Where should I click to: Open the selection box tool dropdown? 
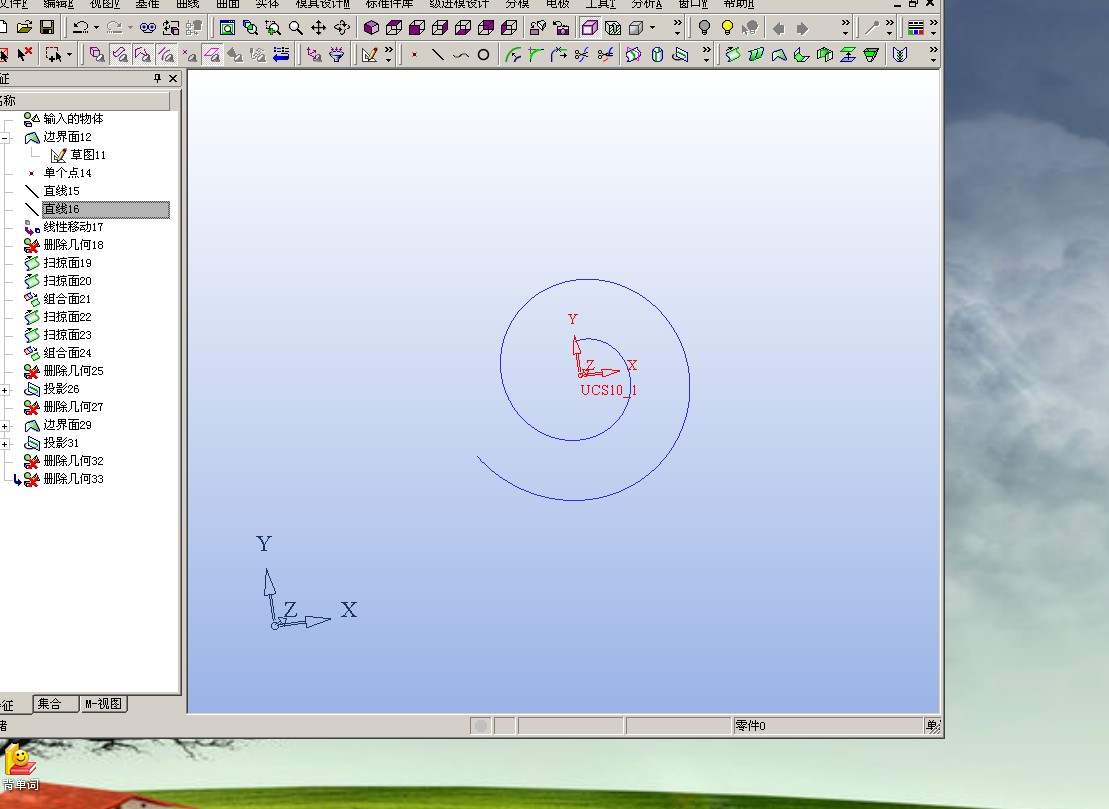pyautogui.click(x=69, y=54)
